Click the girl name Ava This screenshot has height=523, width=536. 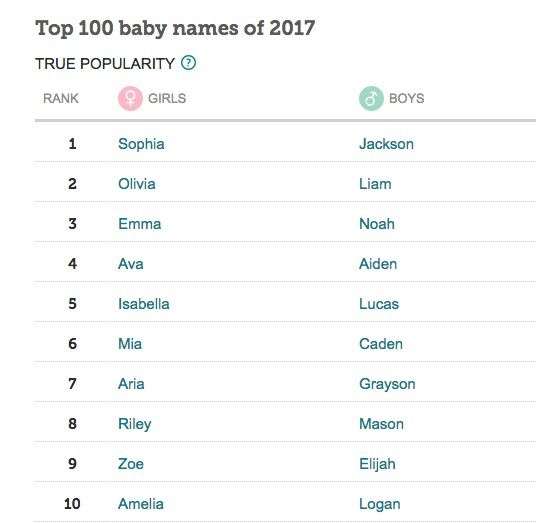click(x=131, y=264)
